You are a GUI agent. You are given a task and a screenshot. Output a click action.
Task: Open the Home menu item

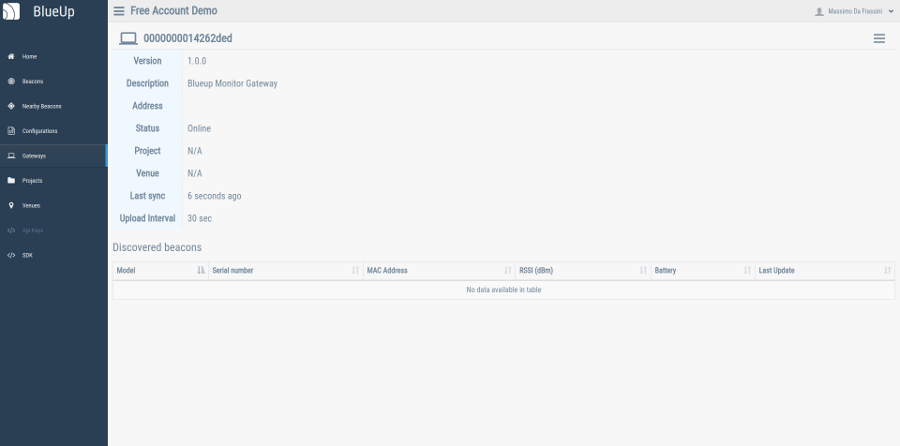coord(54,56)
